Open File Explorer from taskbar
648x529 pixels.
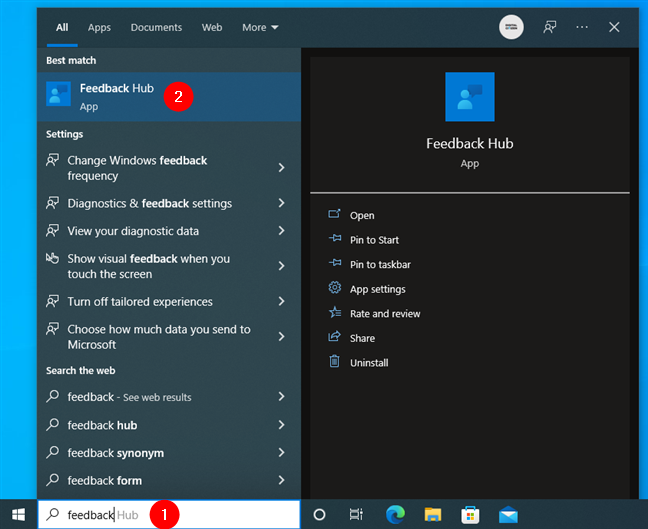pyautogui.click(x=433, y=515)
